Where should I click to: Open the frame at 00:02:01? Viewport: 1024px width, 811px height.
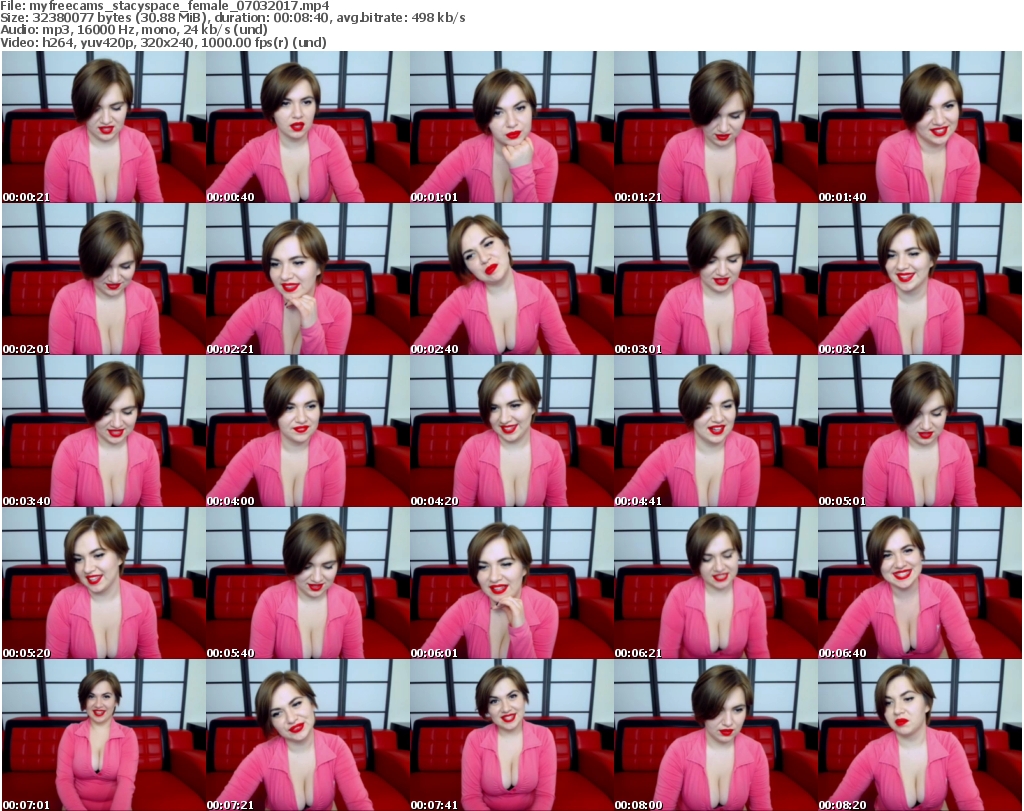tap(104, 279)
